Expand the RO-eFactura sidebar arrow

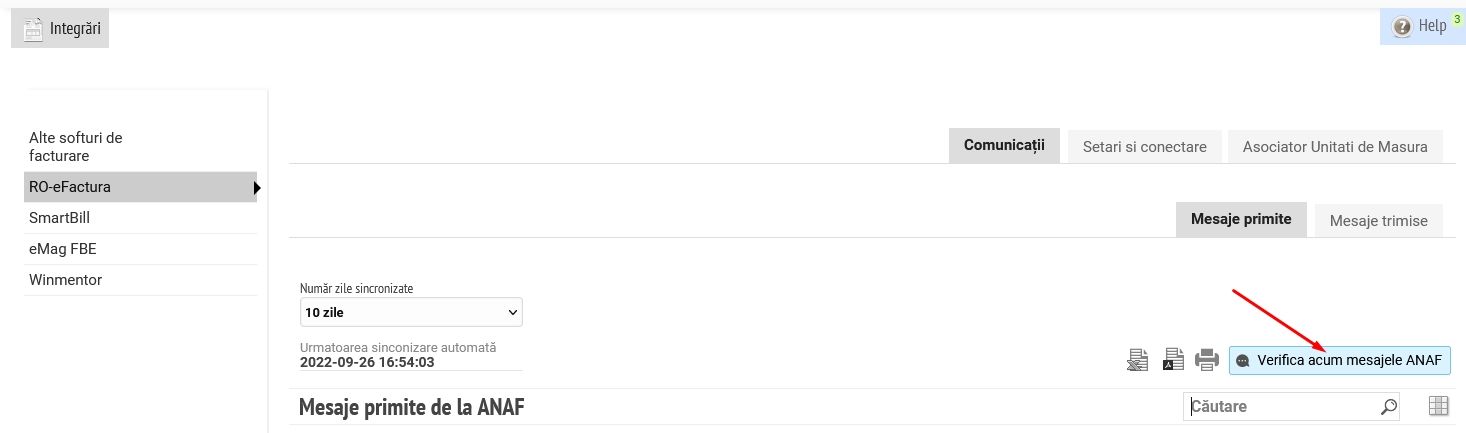[257, 187]
